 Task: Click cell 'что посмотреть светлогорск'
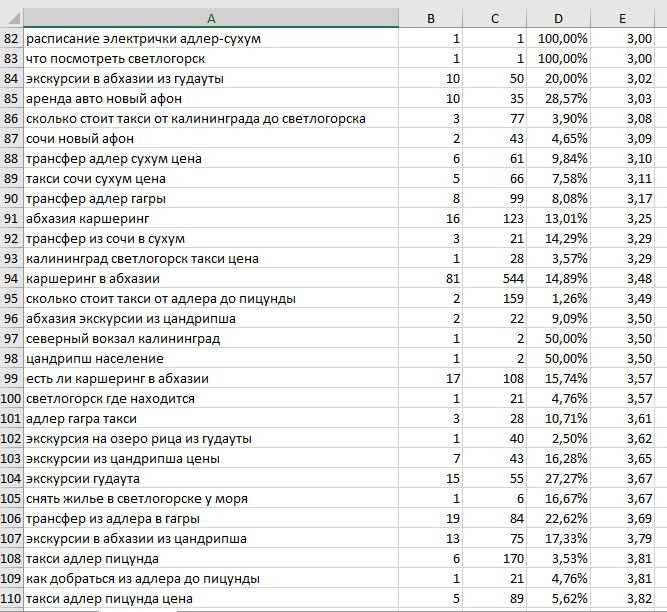click(211, 58)
